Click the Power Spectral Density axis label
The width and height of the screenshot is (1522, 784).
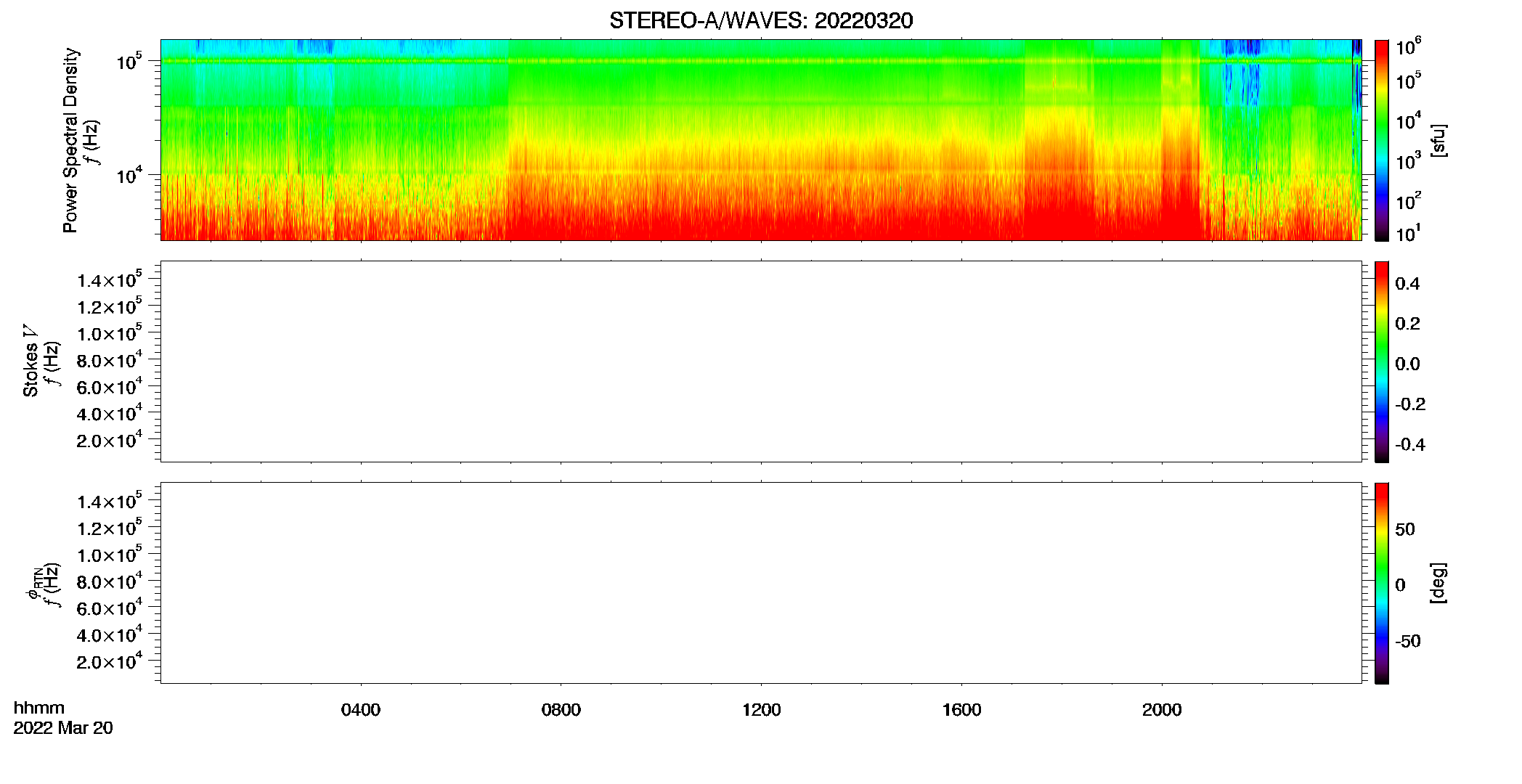point(70,140)
